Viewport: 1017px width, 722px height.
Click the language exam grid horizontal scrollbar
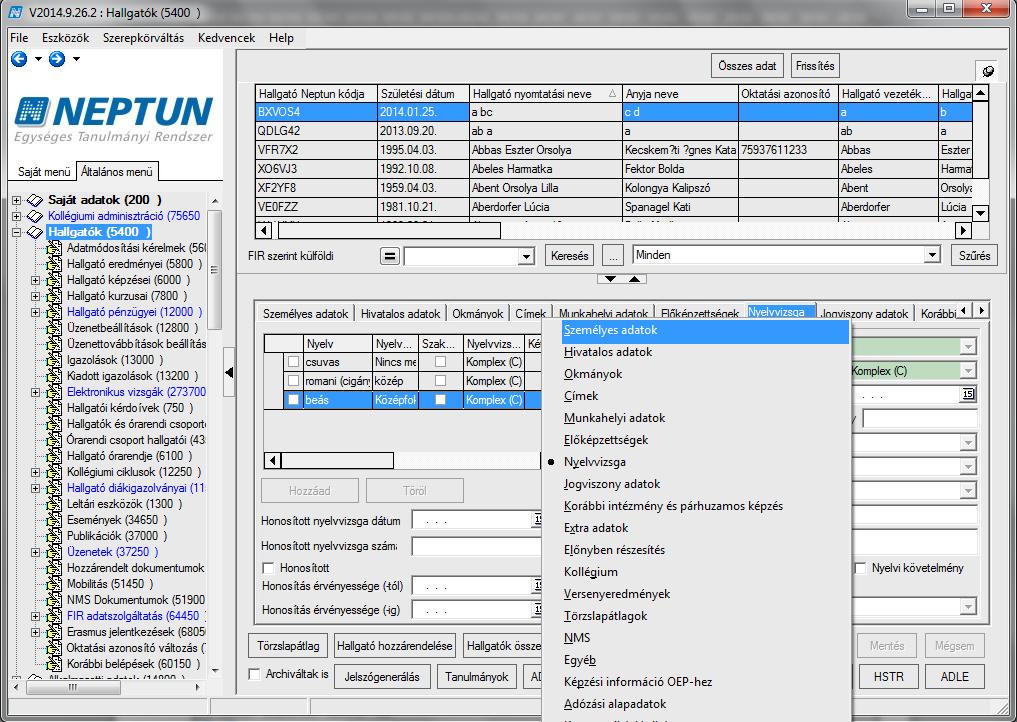tap(337, 461)
